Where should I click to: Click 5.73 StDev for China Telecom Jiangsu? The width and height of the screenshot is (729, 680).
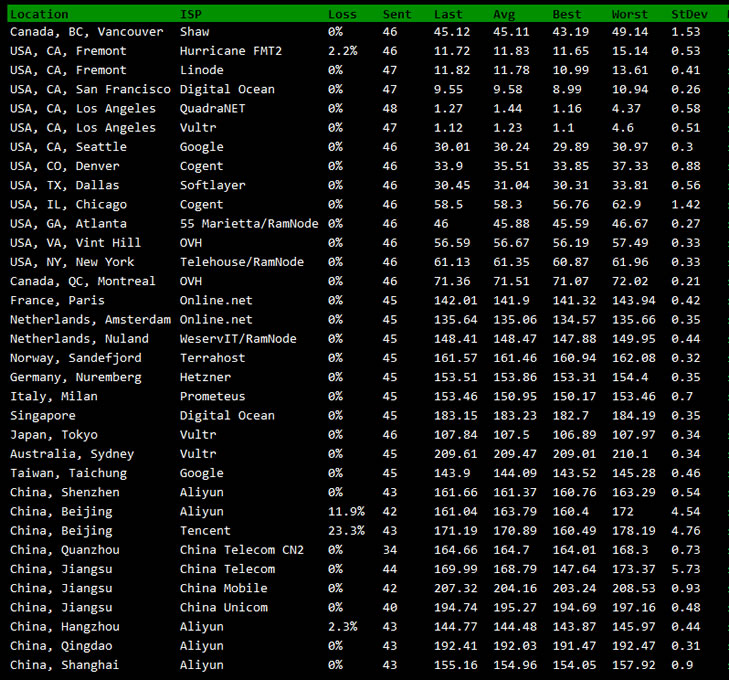[x=685, y=569]
